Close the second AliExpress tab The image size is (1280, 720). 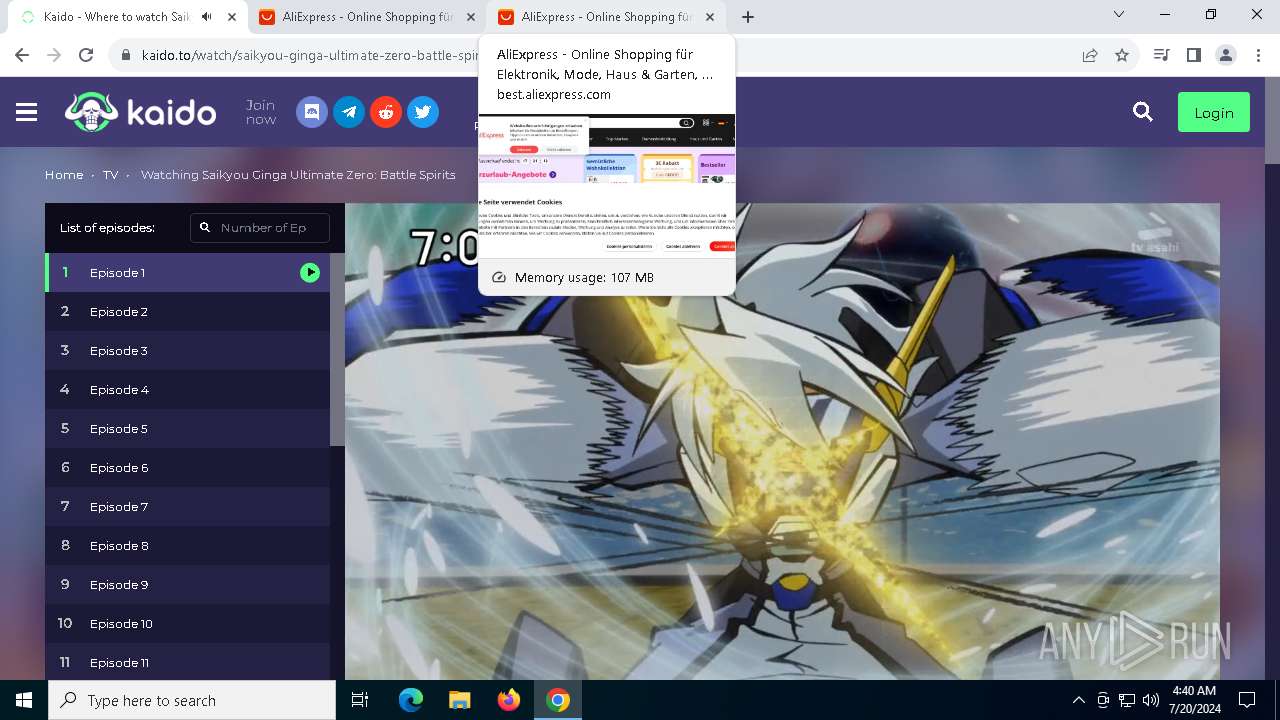tap(710, 17)
